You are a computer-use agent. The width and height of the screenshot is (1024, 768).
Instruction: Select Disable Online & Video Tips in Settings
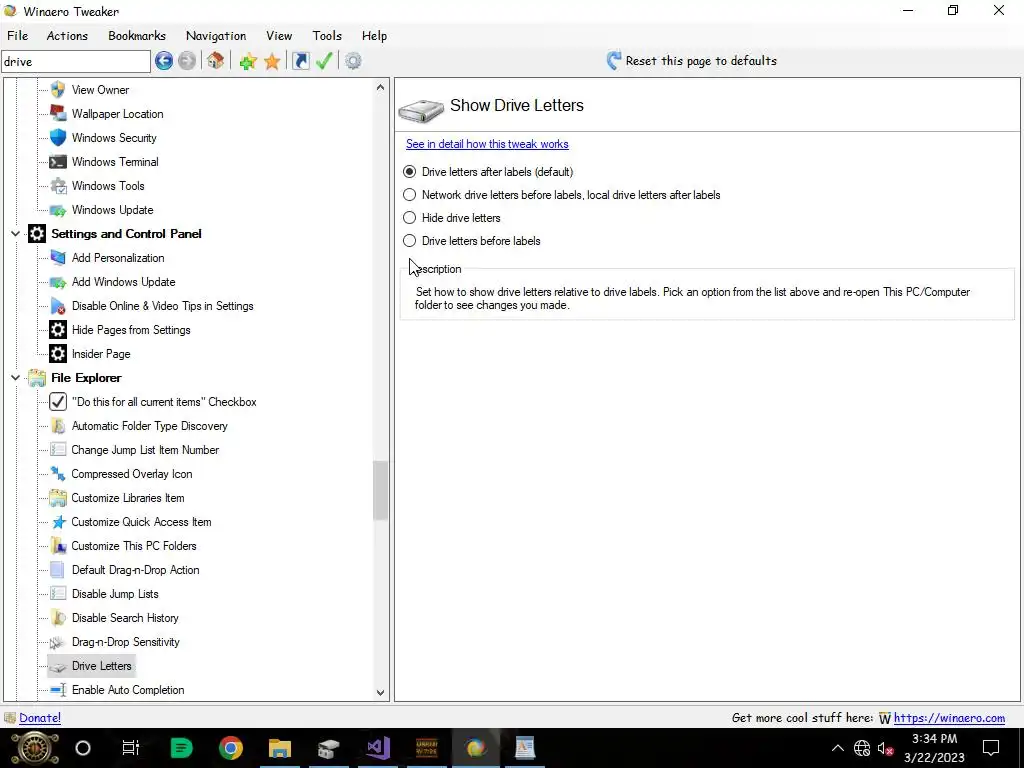coord(163,306)
